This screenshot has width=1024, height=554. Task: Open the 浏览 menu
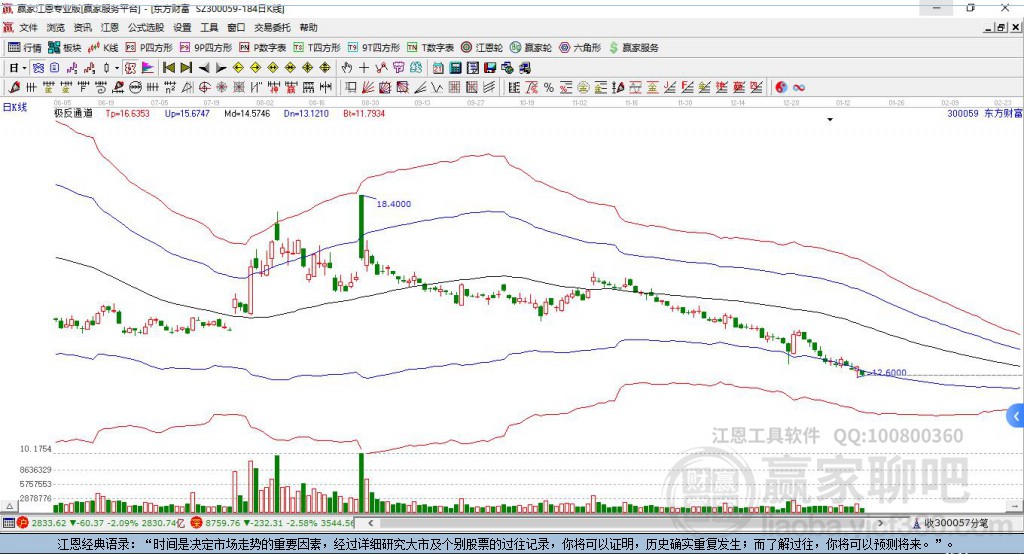click(56, 27)
